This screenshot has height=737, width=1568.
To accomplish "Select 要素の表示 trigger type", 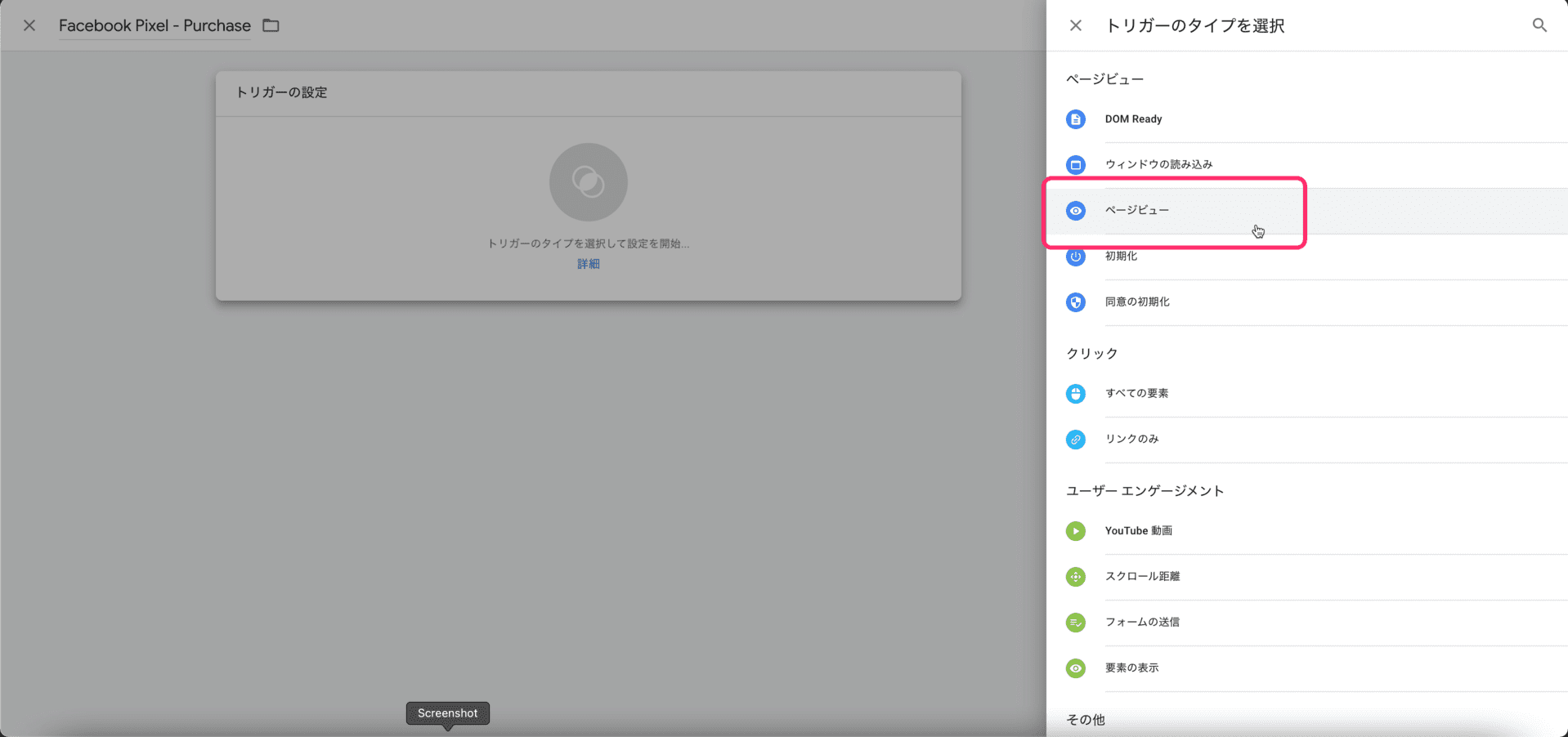I will click(x=1307, y=668).
